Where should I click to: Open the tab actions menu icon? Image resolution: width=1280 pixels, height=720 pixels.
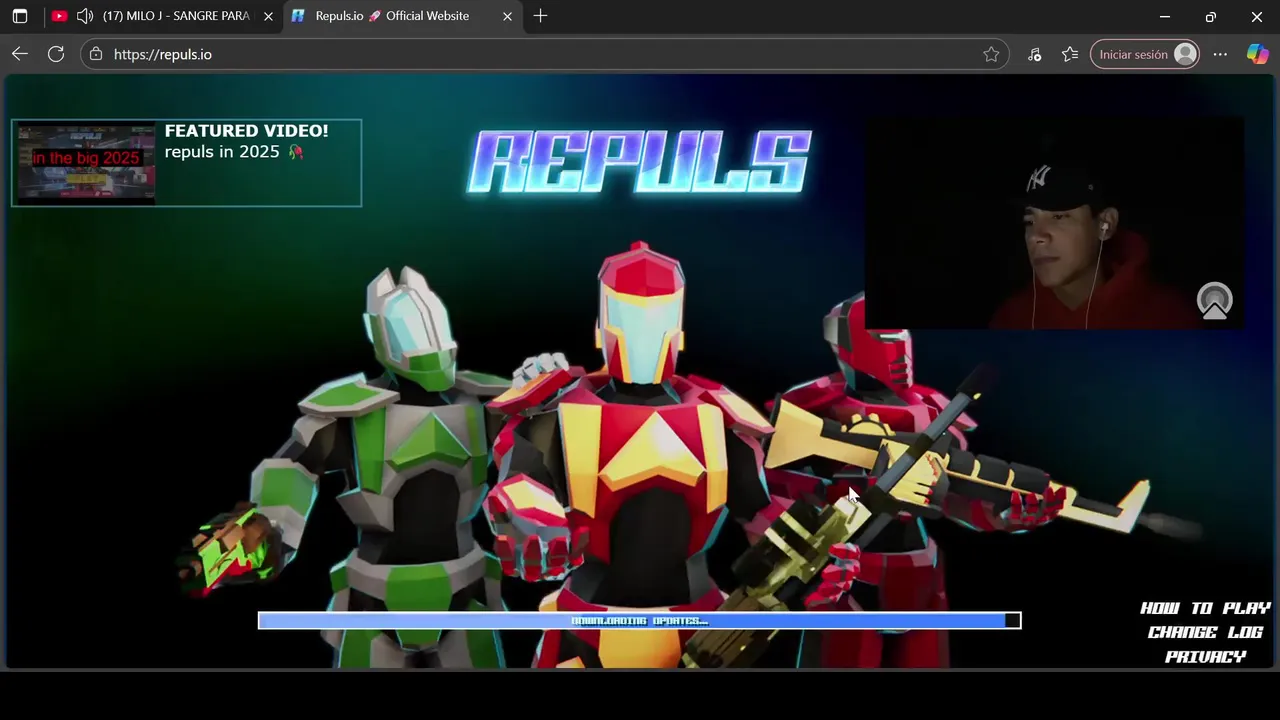(x=20, y=16)
